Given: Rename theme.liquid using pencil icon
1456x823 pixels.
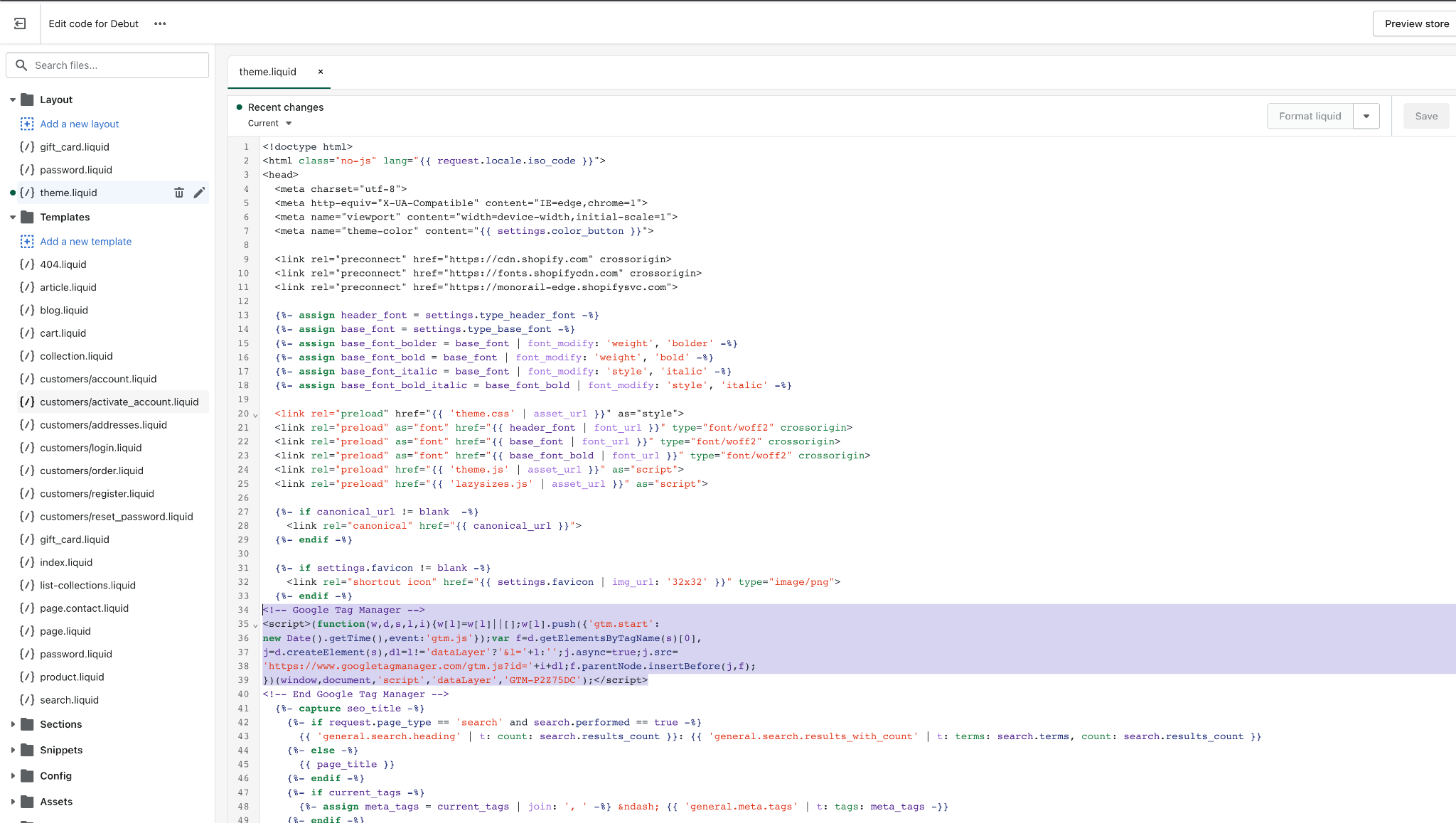Looking at the screenshot, I should pyautogui.click(x=199, y=193).
